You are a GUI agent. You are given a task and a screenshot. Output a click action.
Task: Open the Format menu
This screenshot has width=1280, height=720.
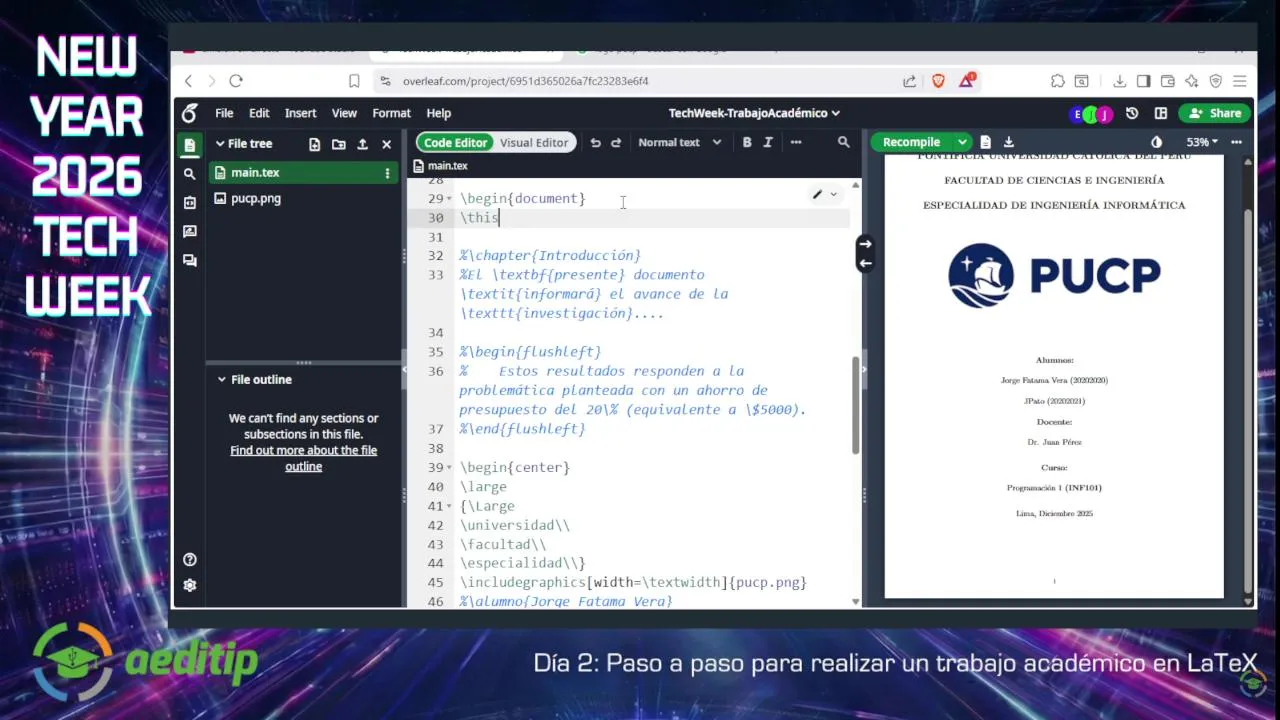(x=391, y=113)
